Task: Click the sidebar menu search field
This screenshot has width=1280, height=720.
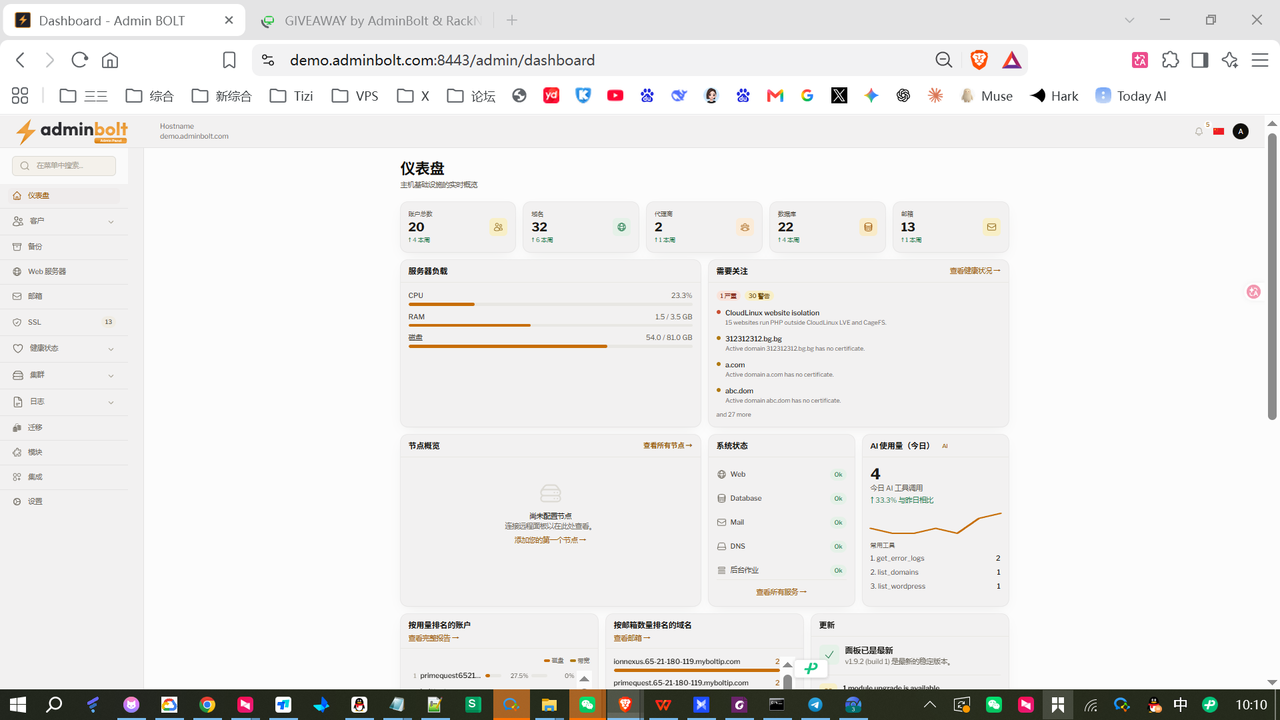Action: point(64,165)
